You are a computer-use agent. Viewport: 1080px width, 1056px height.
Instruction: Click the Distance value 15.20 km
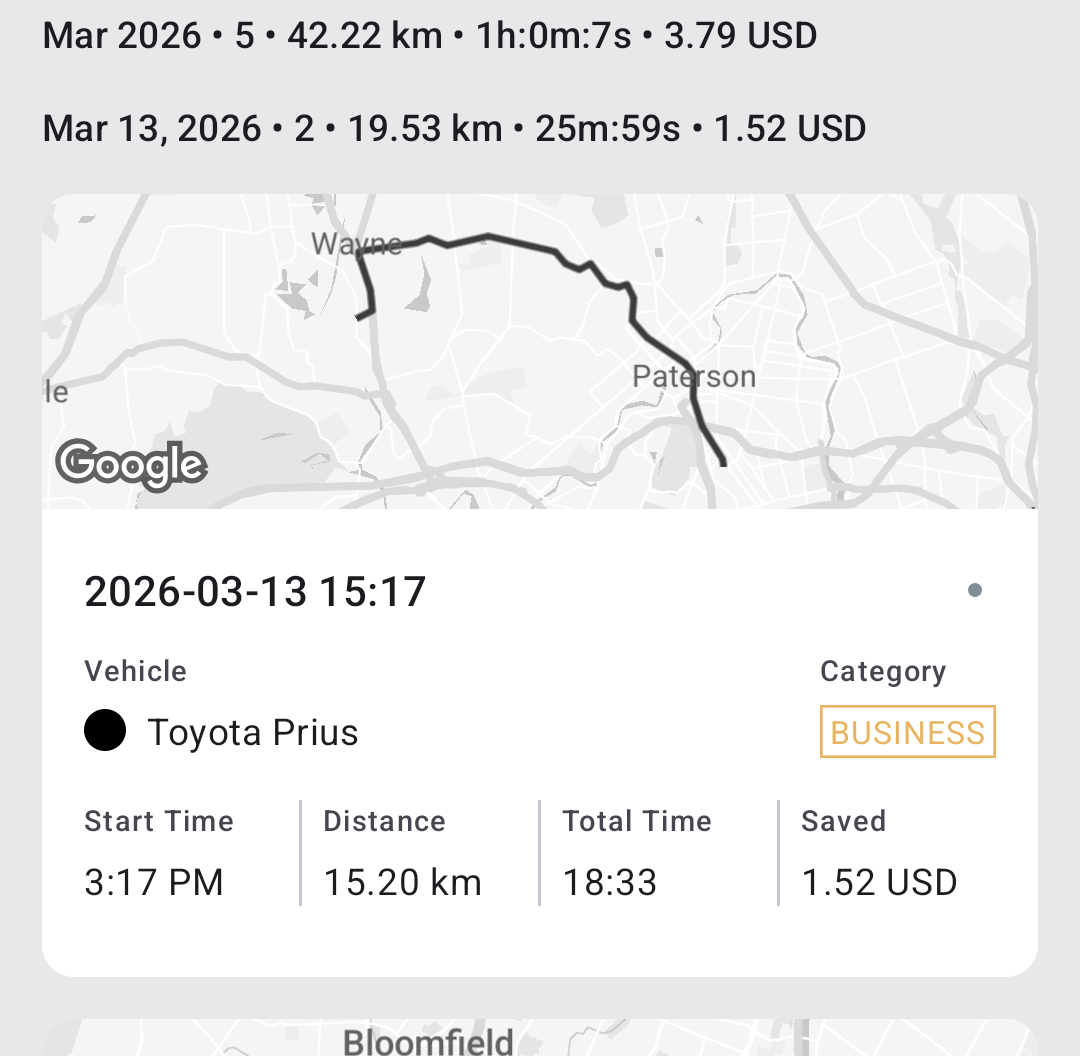(404, 882)
